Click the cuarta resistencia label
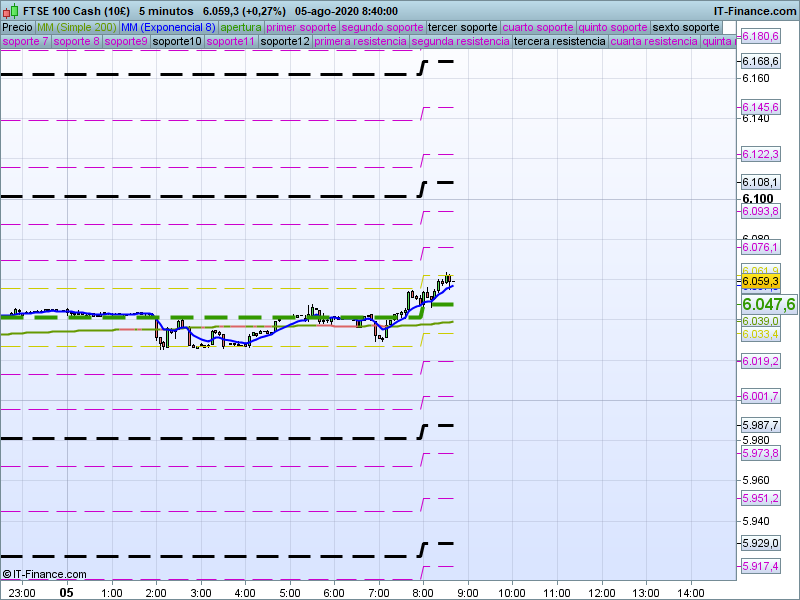The image size is (800, 600). (x=654, y=42)
